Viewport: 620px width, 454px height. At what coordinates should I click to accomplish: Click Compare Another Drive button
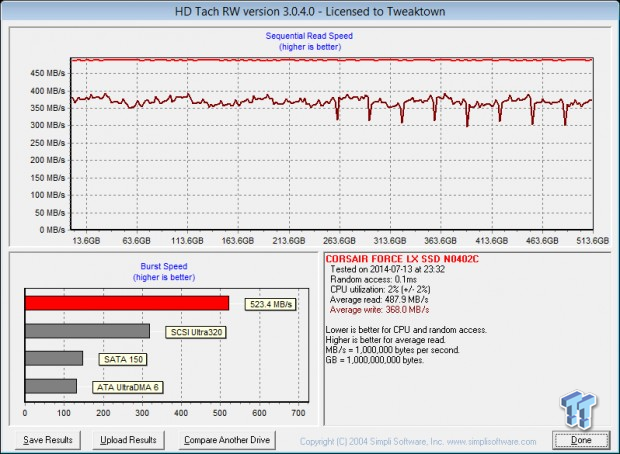[227, 440]
